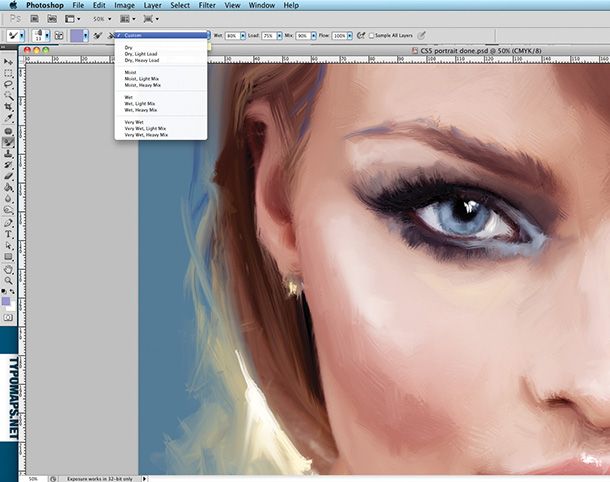The image size is (610, 482).
Task: Launch Mini Bridge from application bar
Action: coord(52,19)
